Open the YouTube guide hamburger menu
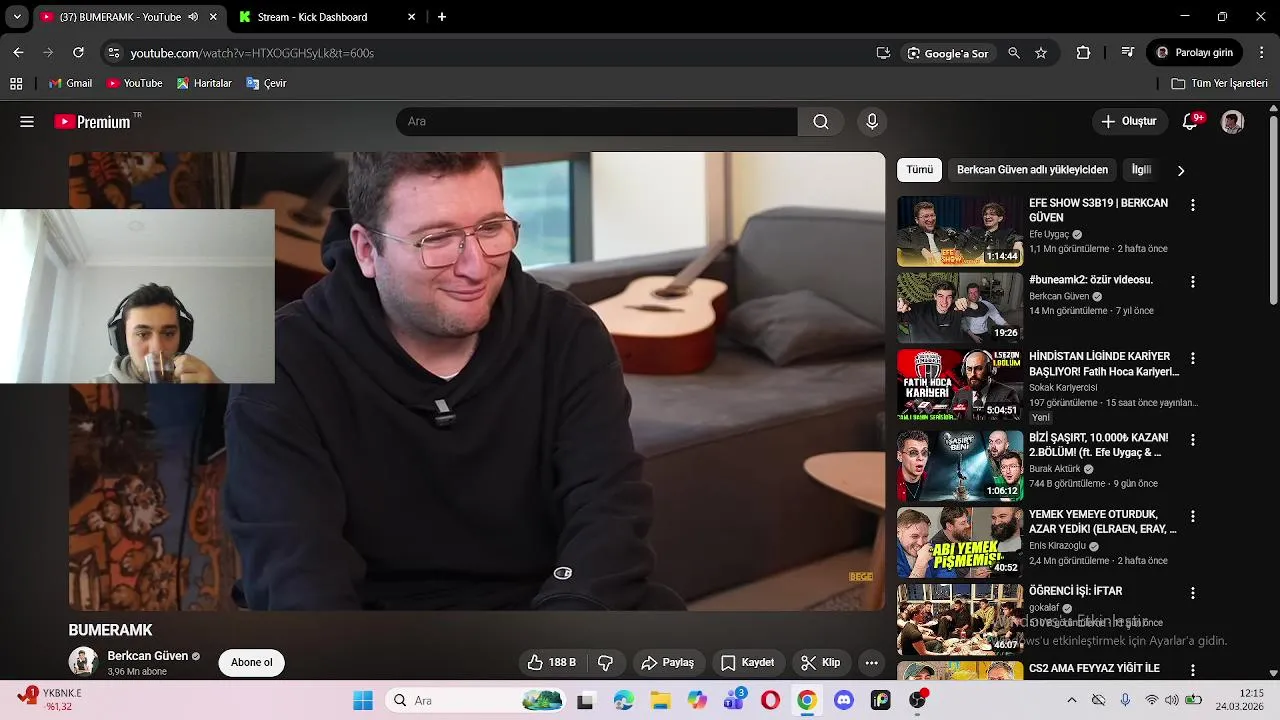This screenshot has height=720, width=1280. click(27, 122)
